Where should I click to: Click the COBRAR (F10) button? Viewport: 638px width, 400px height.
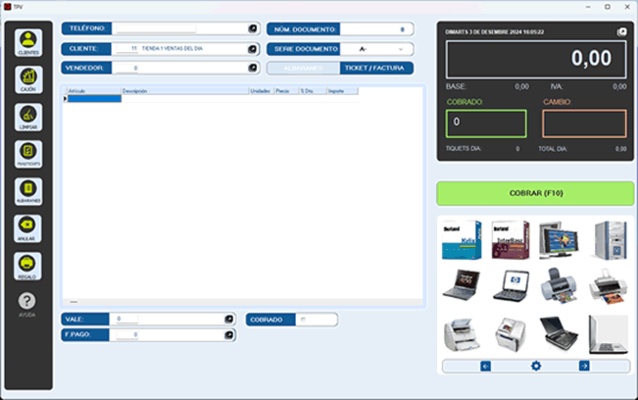(x=535, y=193)
